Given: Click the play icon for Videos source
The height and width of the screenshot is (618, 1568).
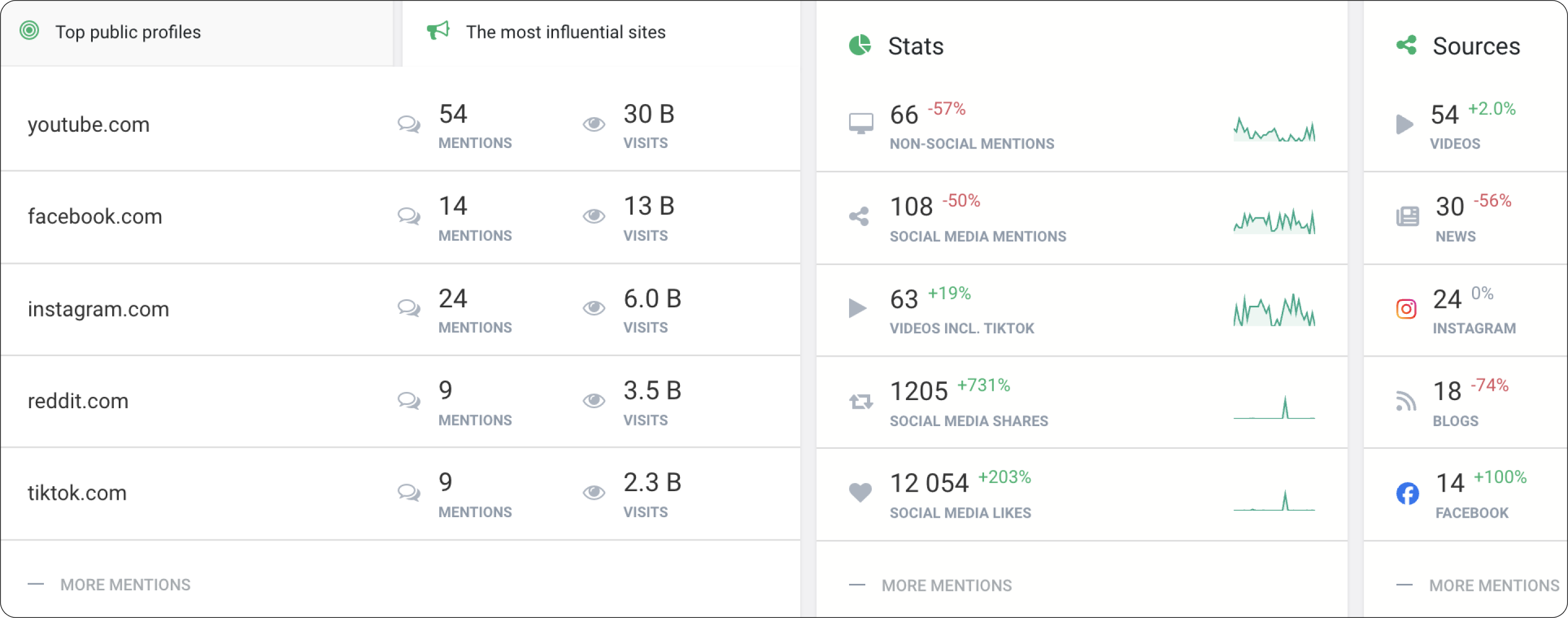Looking at the screenshot, I should pos(1404,124).
